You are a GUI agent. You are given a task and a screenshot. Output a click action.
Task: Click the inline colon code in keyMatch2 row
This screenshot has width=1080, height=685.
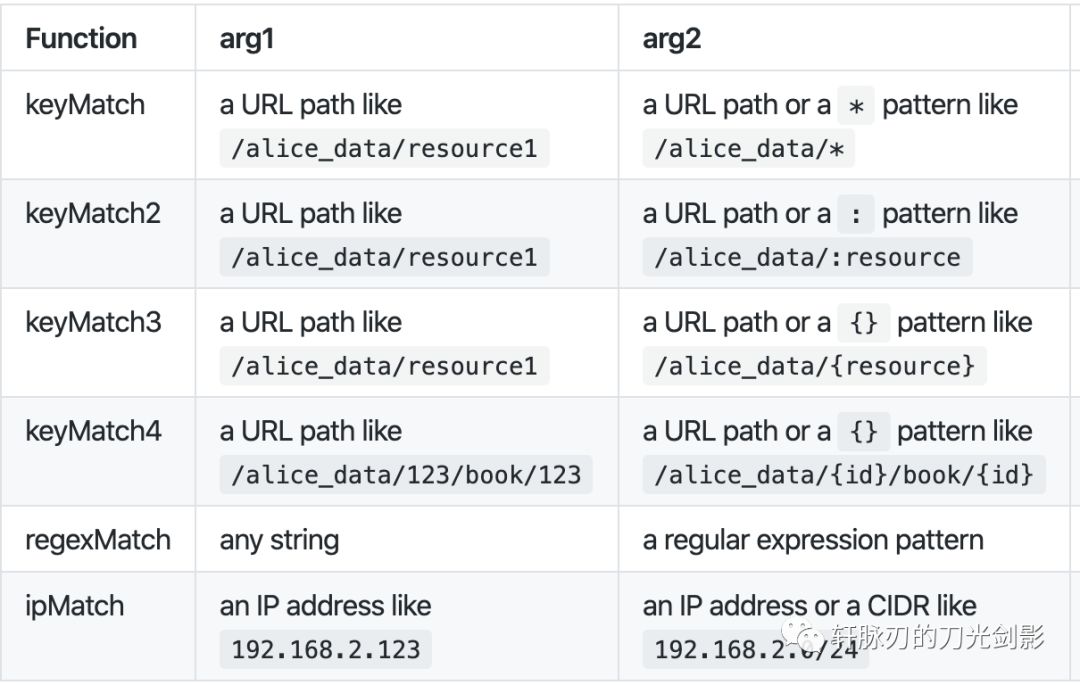855,214
